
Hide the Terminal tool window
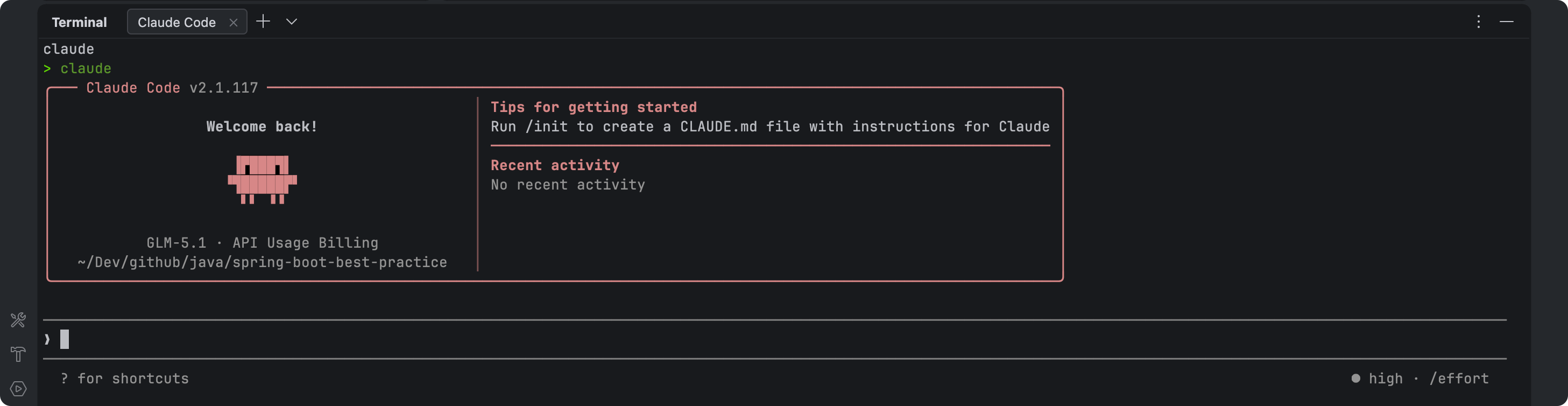tap(1507, 22)
